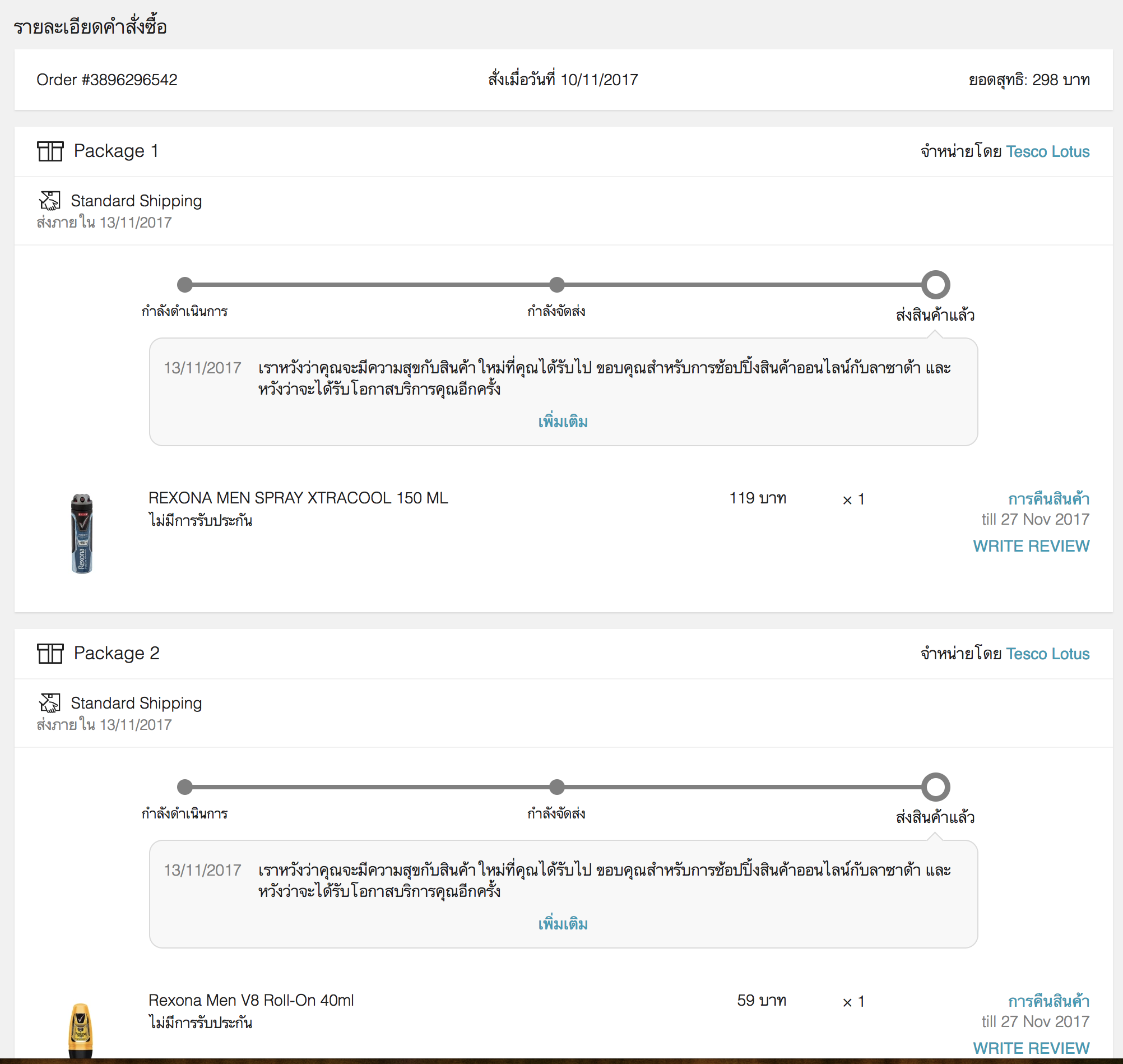Click Rexona Men Spray Xtracool product thumbnail
The height and width of the screenshot is (1064, 1123).
82,533
